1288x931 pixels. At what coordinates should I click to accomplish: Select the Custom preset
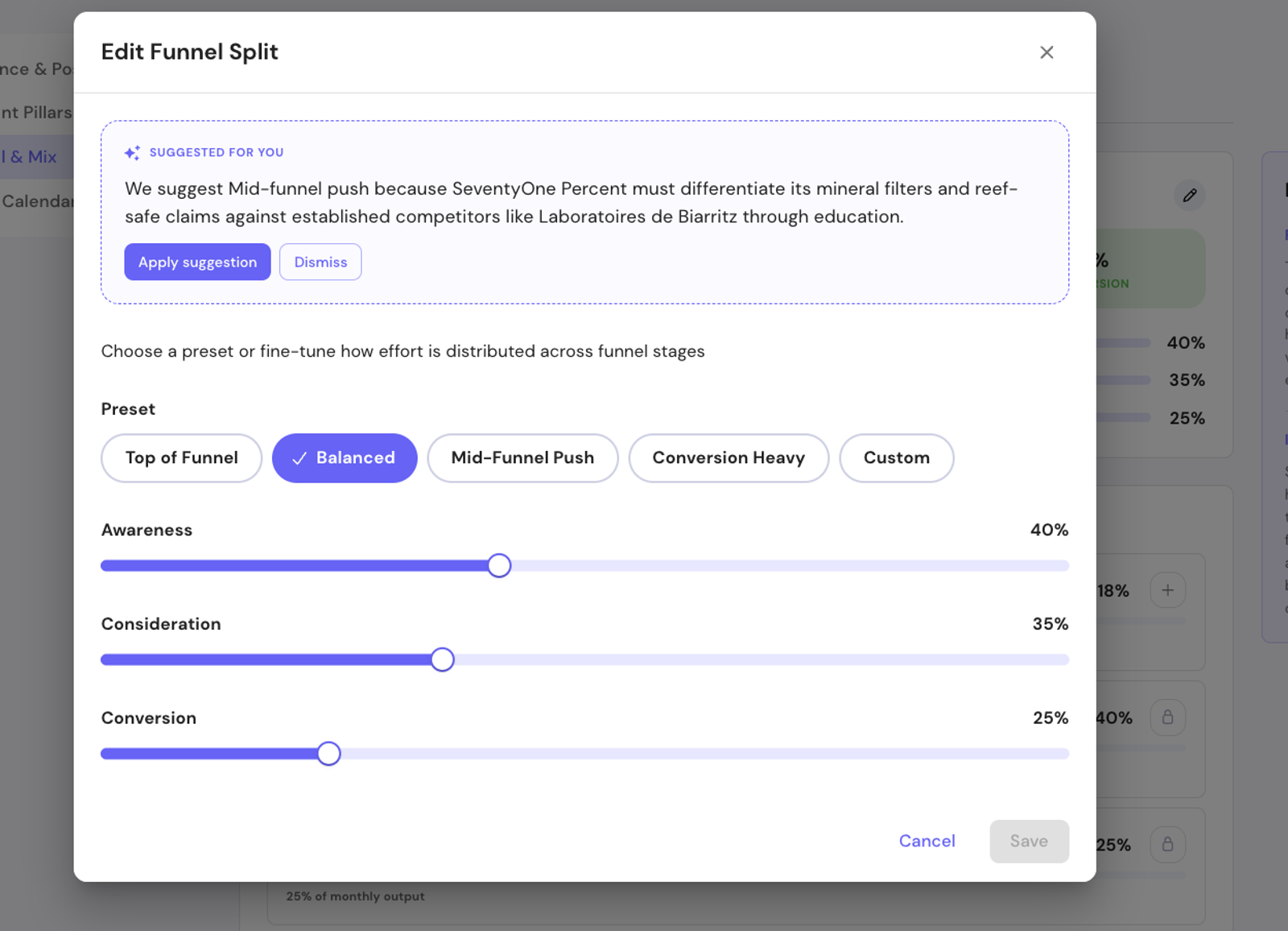click(897, 458)
